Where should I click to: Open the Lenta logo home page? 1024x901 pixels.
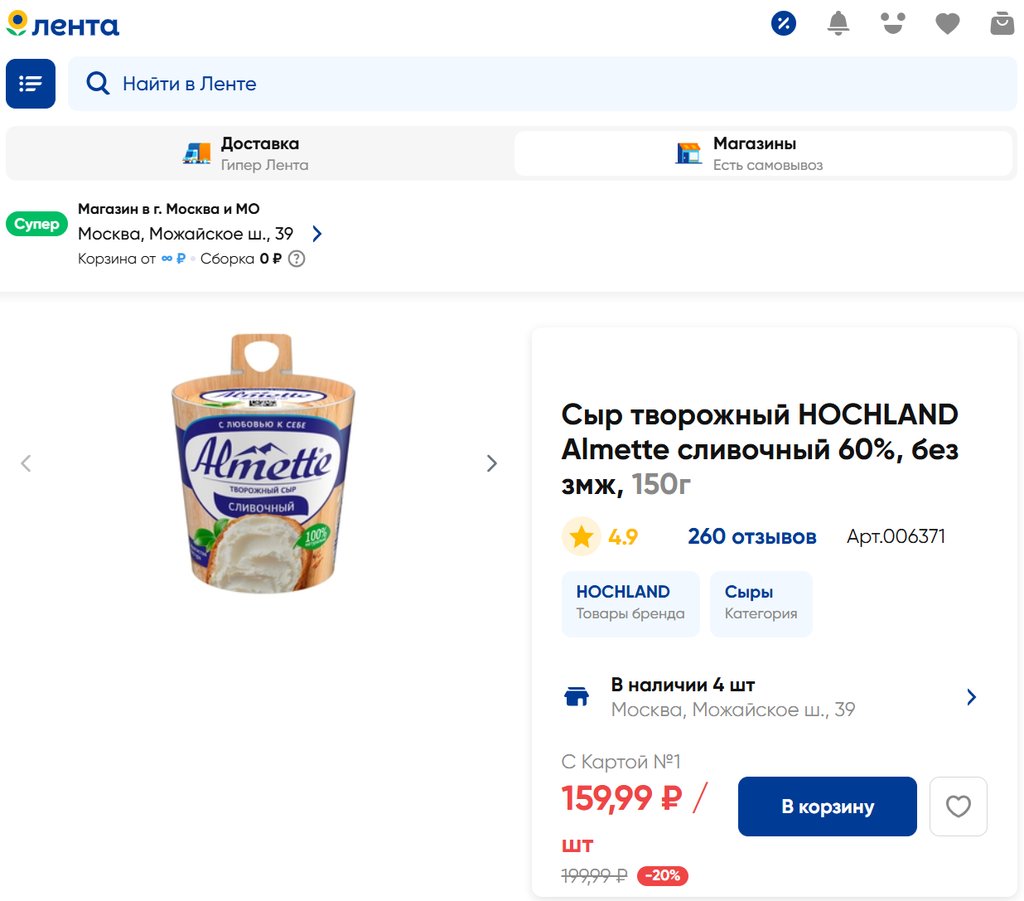pos(63,24)
